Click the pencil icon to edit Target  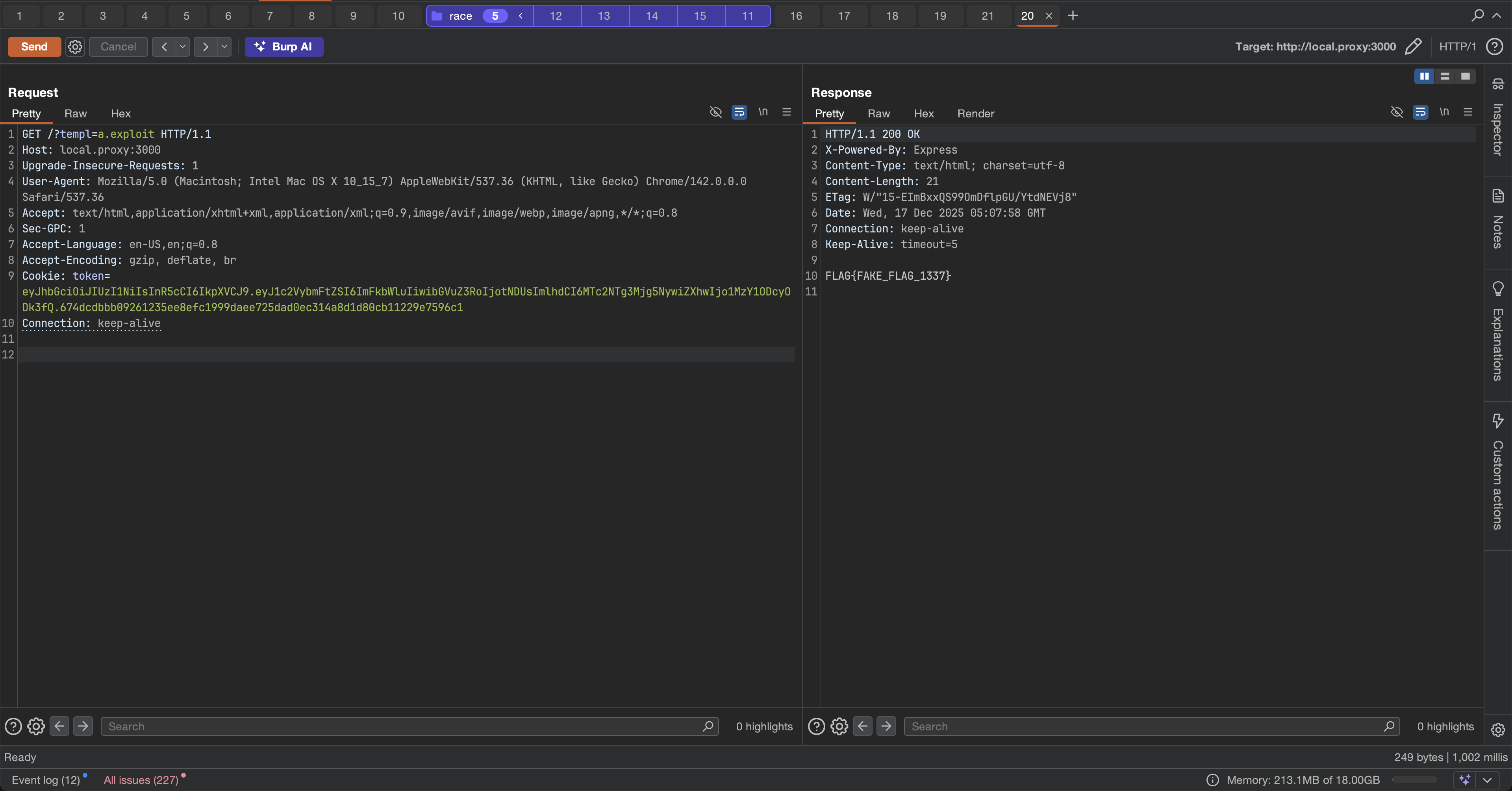[1414, 46]
